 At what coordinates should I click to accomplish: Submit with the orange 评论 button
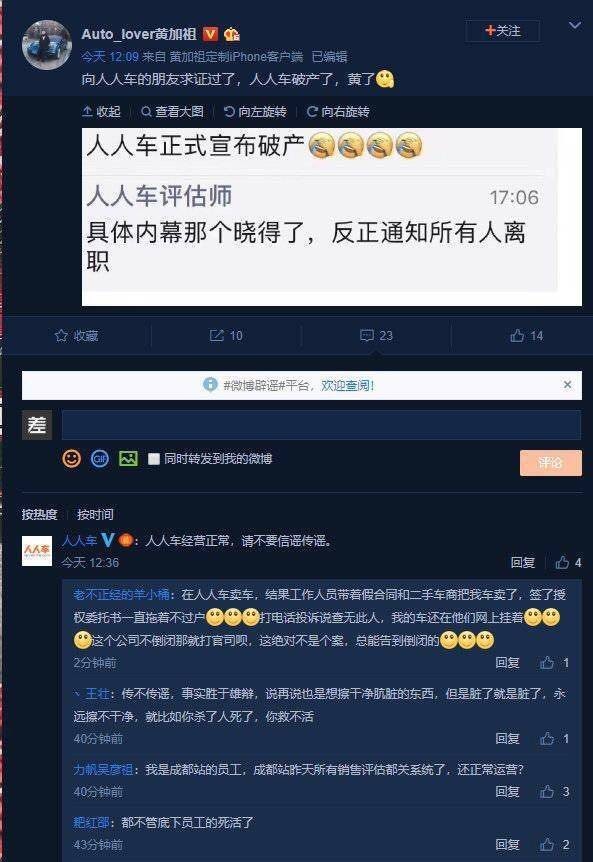coord(551,462)
